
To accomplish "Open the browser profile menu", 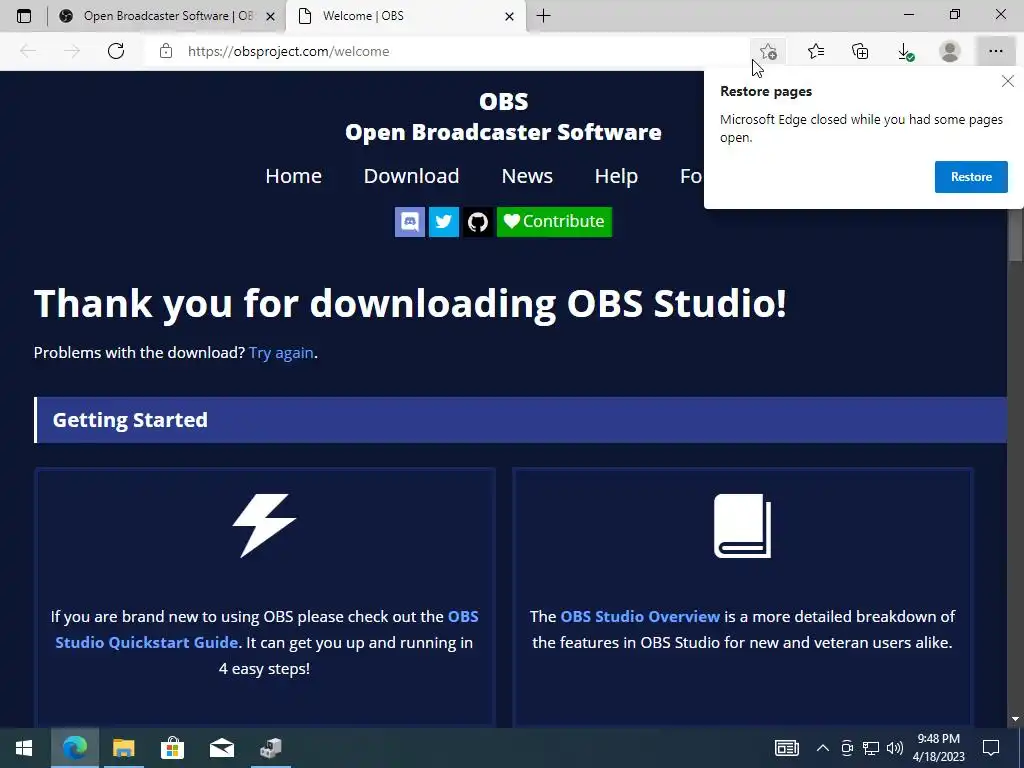I will coord(950,51).
